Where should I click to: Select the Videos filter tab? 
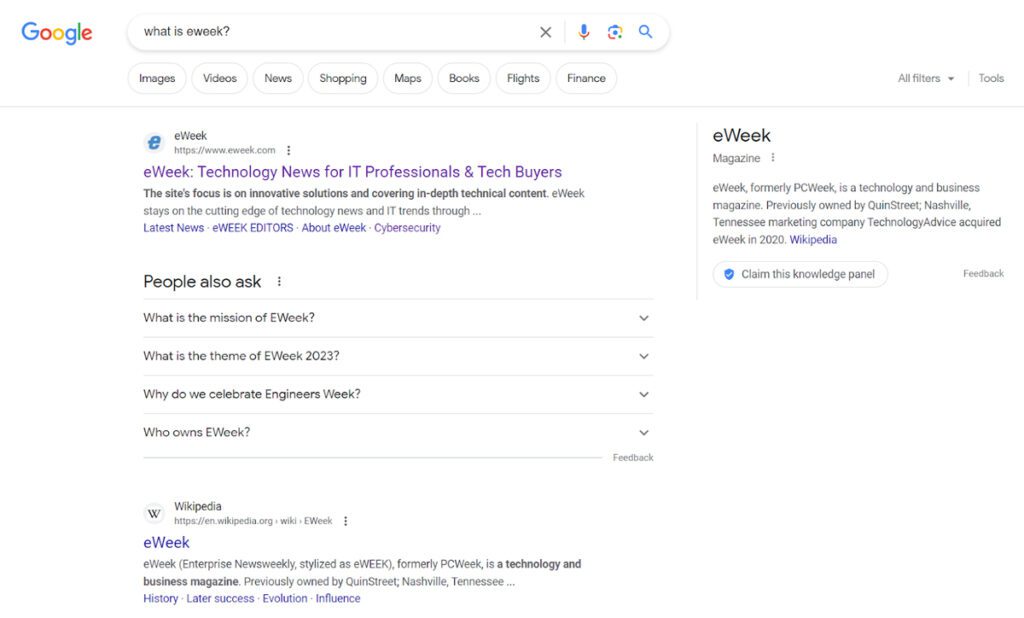tap(219, 78)
